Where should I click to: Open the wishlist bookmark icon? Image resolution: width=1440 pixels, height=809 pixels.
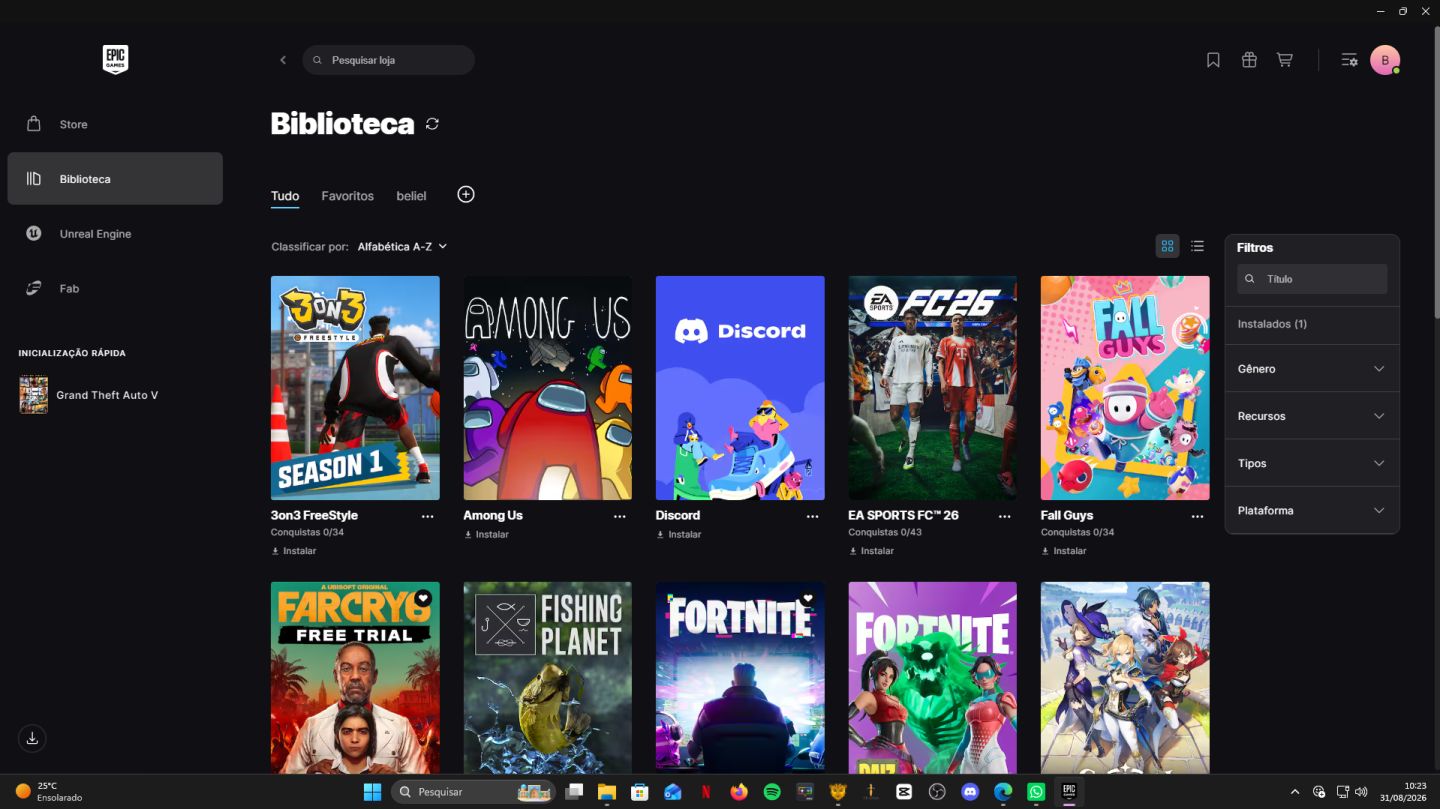[1213, 60]
